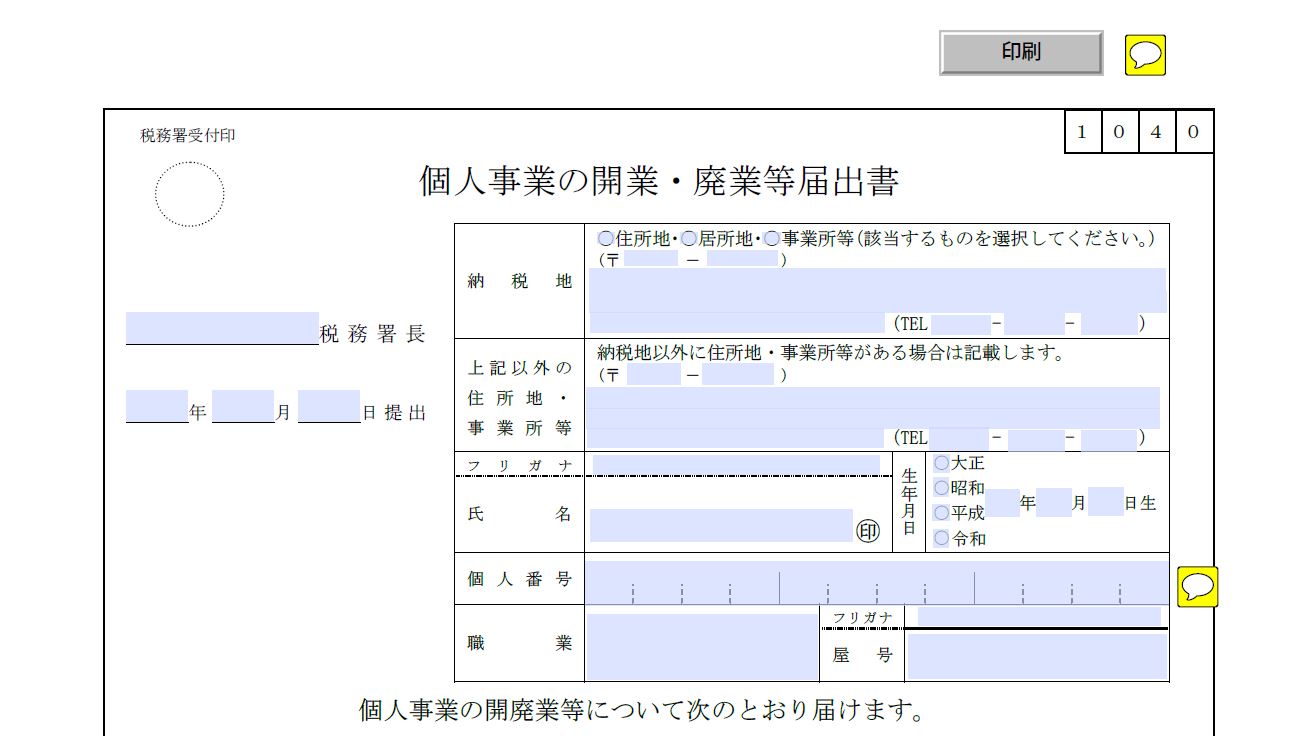Click the 氏名 フリガナ input field
The width and height of the screenshot is (1315, 736).
736,465
